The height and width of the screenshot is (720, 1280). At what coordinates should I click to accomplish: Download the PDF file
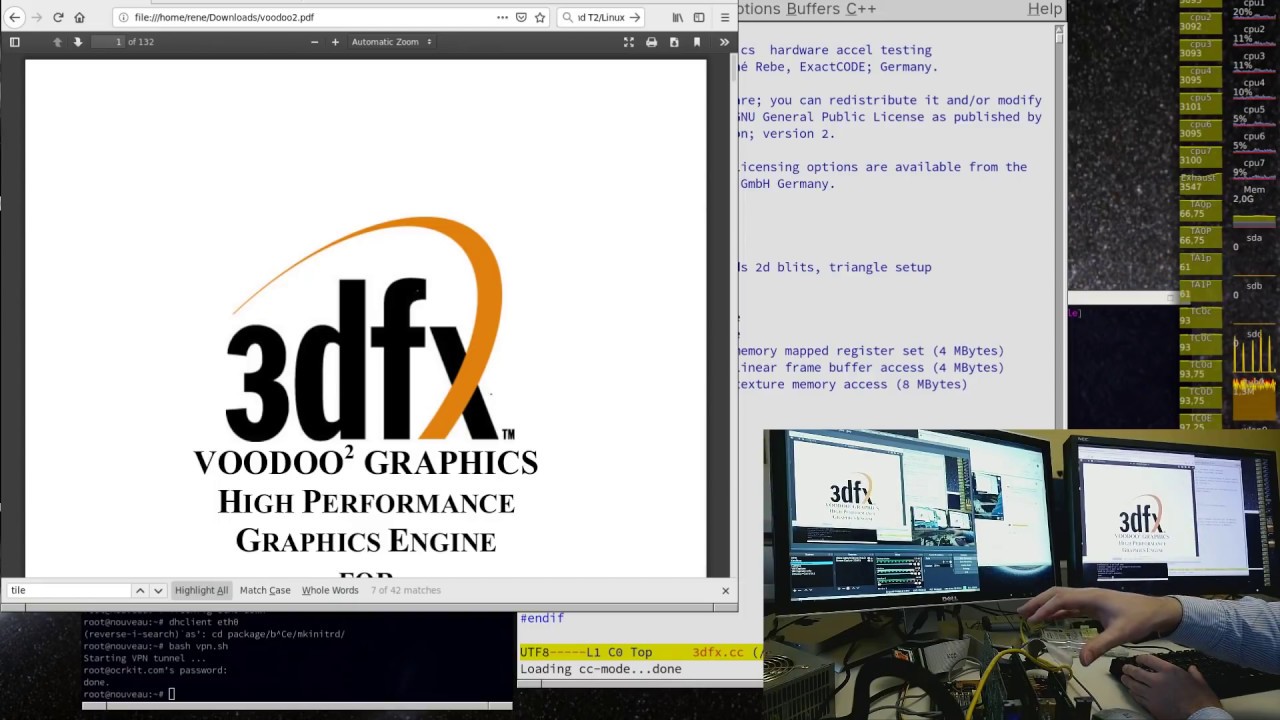coord(674,42)
